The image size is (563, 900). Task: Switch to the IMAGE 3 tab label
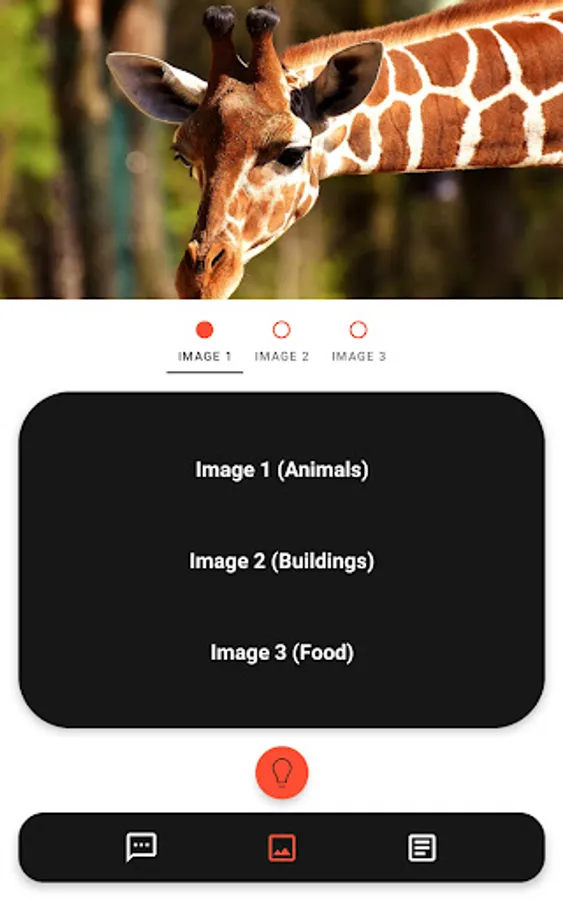click(x=359, y=356)
